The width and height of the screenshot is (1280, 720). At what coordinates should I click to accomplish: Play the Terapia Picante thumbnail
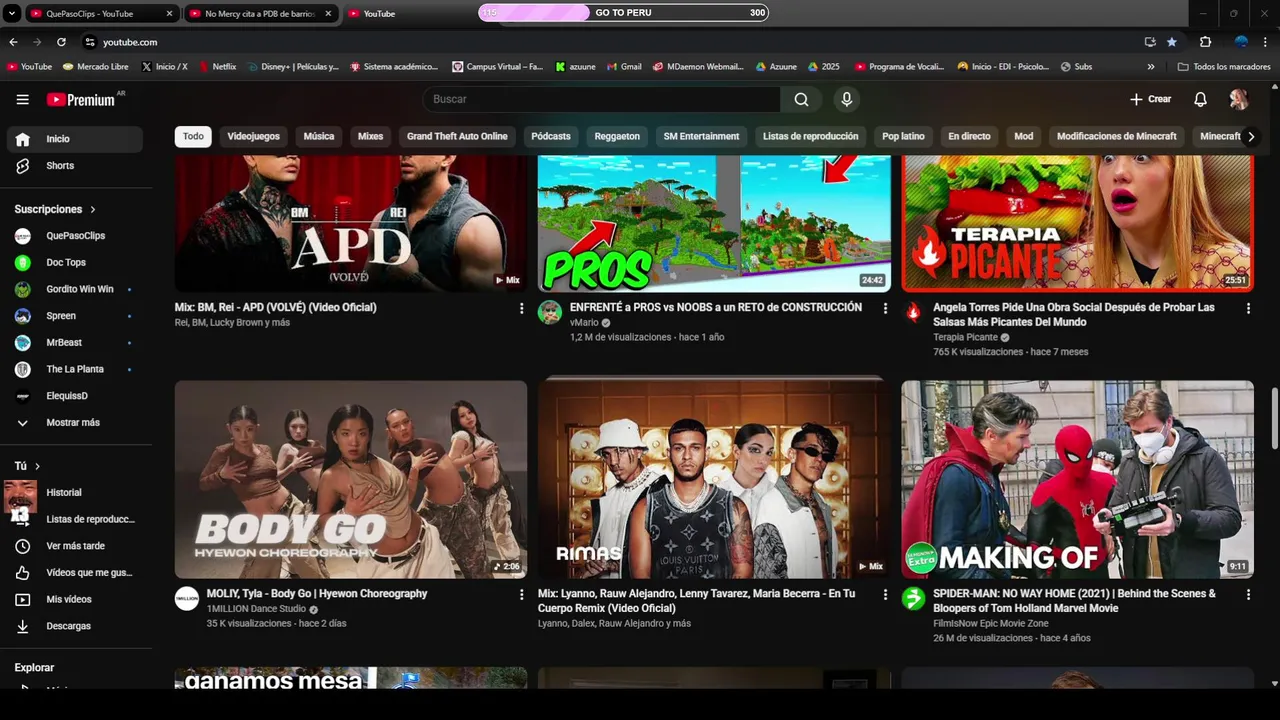(1077, 223)
